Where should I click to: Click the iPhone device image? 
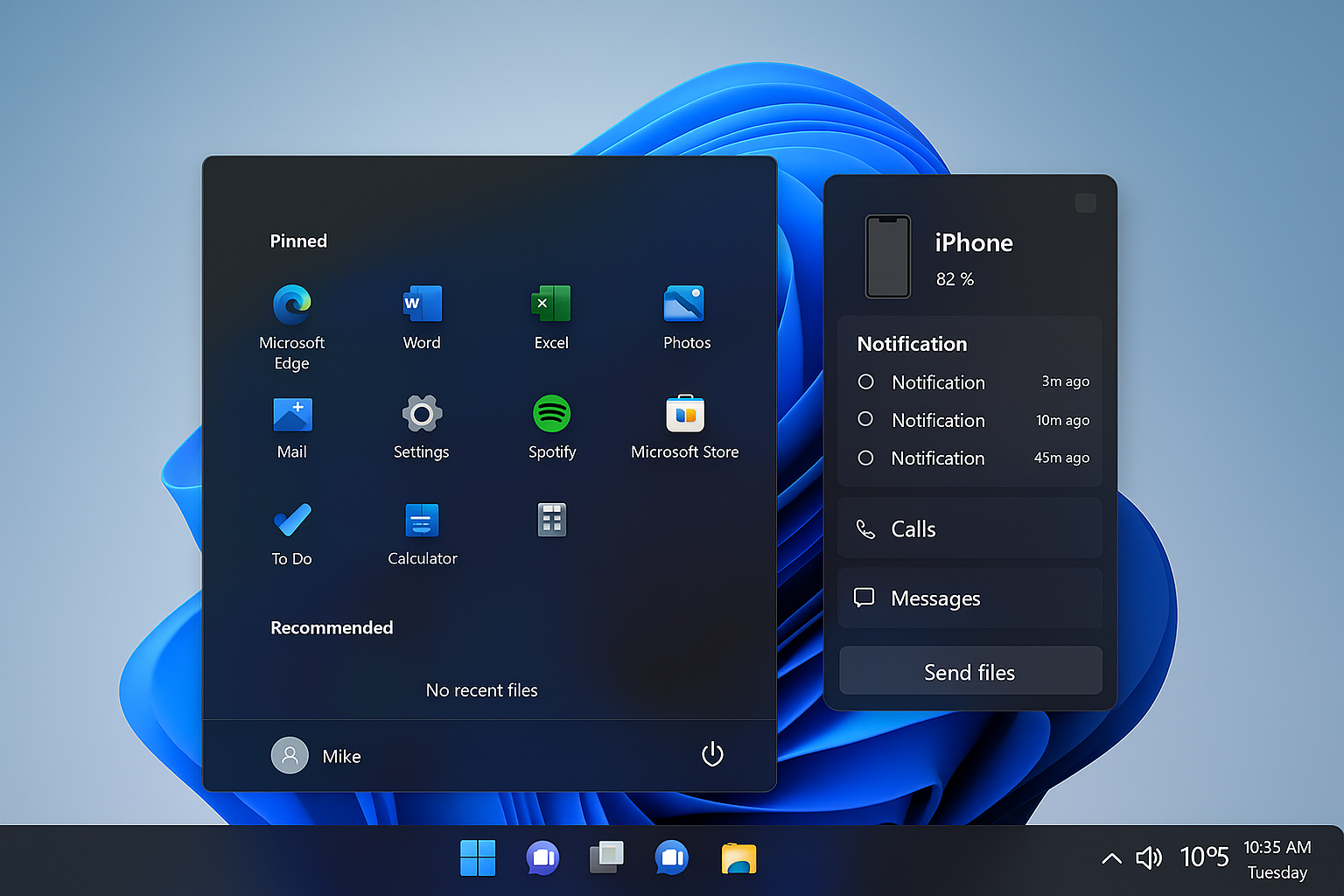pos(888,256)
